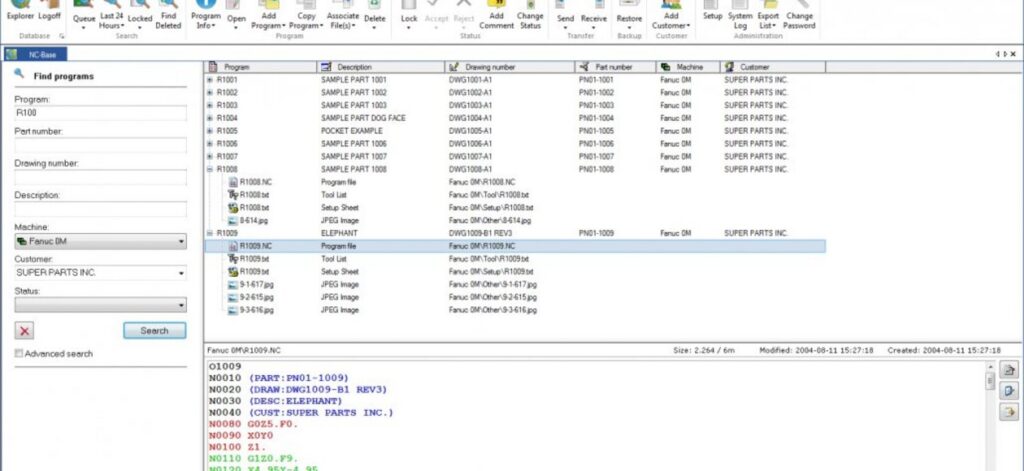The image size is (1024, 471).
Task: Click the Part number input field
Action: (x=101, y=145)
